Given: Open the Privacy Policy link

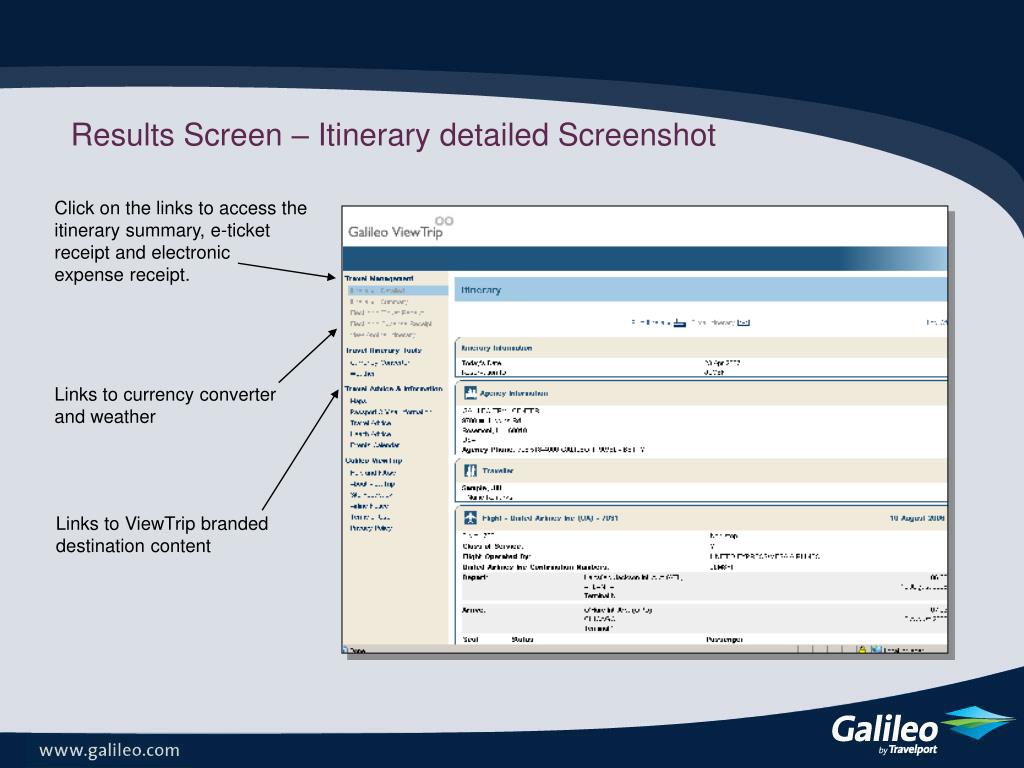Looking at the screenshot, I should coord(371,528).
